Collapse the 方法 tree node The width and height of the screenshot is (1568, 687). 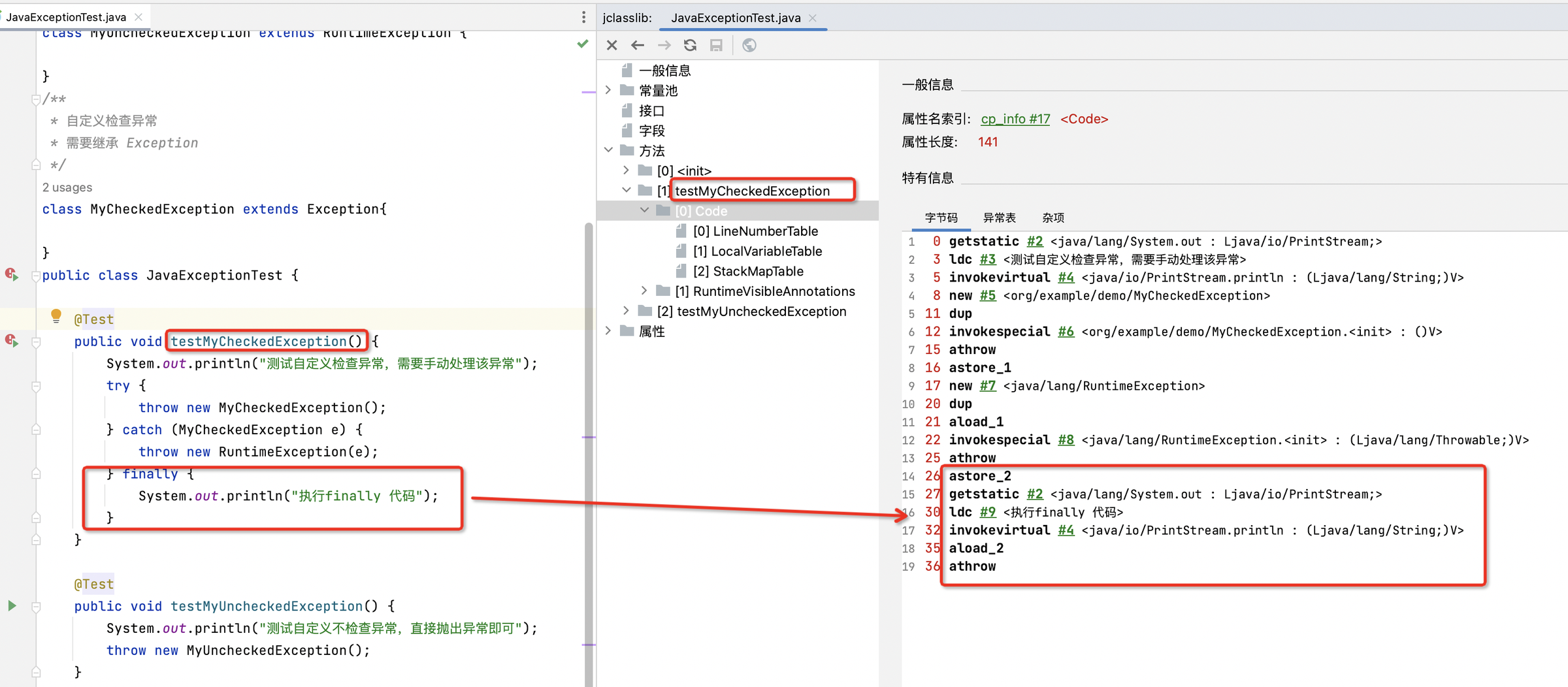pos(608,150)
